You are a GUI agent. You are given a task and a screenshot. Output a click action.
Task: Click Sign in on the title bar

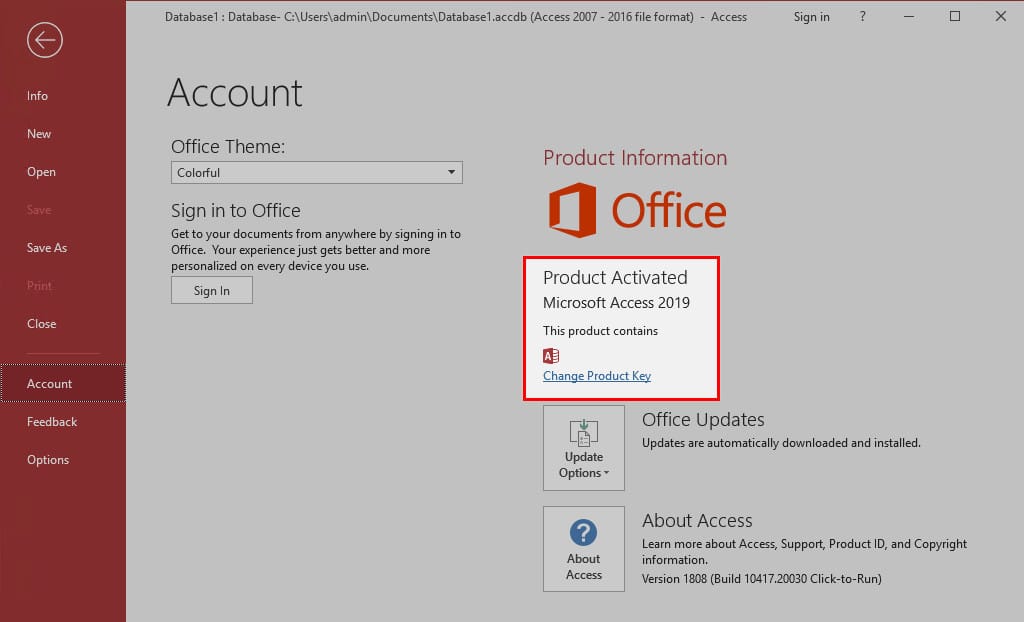pyautogui.click(x=812, y=17)
